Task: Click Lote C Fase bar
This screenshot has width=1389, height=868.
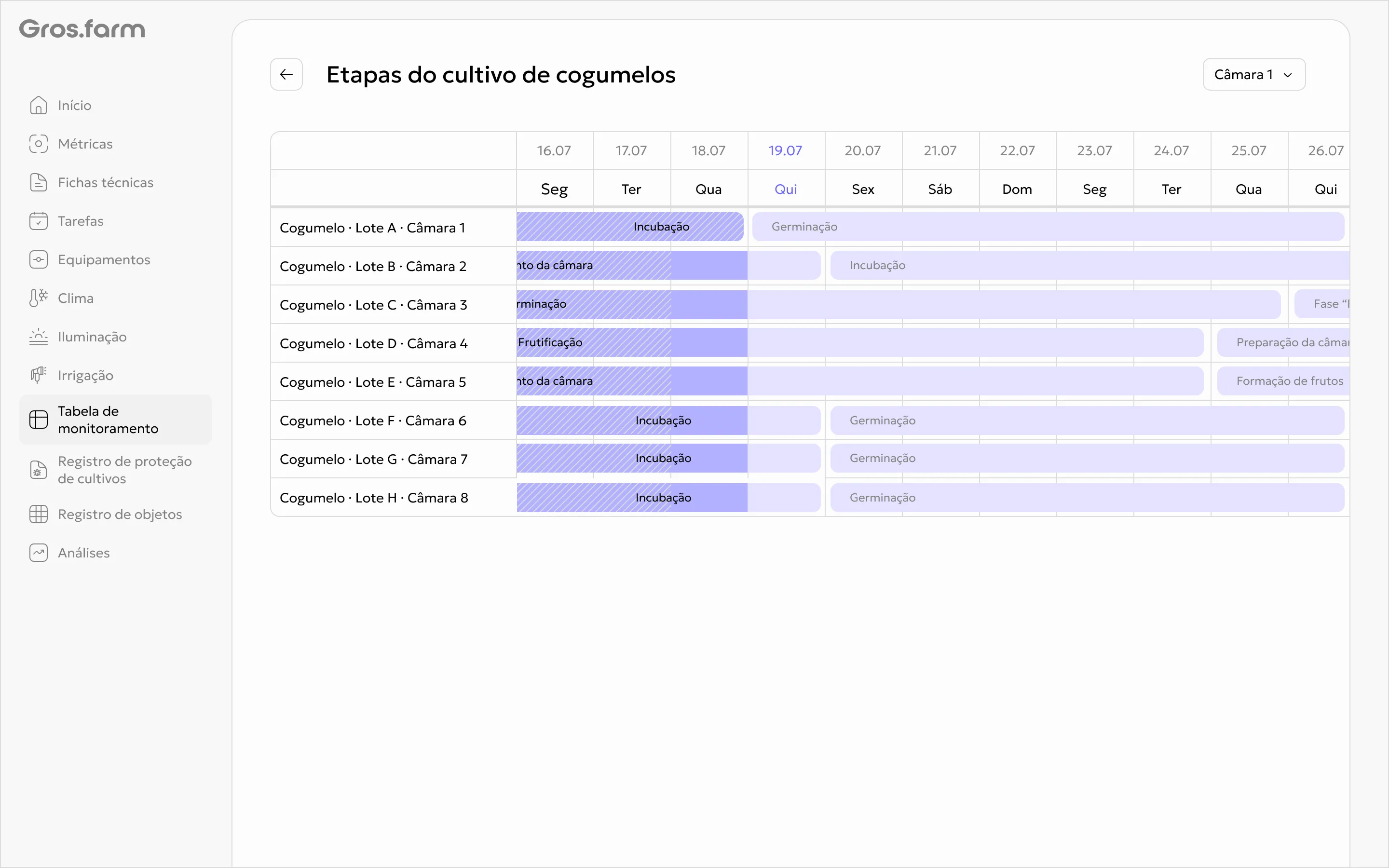Action: (x=1322, y=304)
